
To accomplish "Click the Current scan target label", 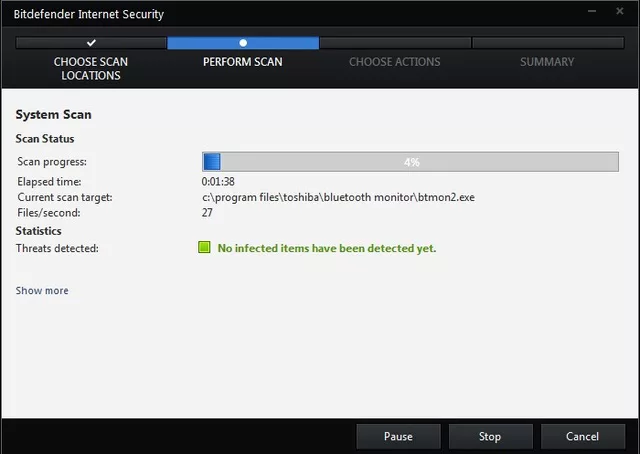I will tap(64, 198).
